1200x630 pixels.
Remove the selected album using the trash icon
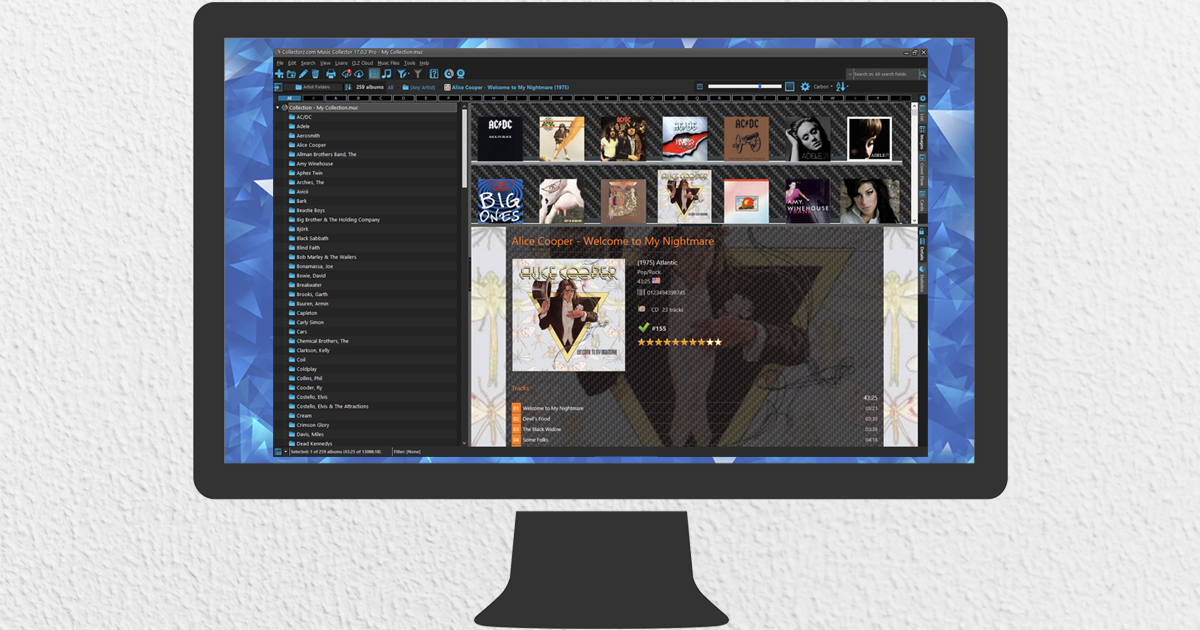tap(314, 73)
